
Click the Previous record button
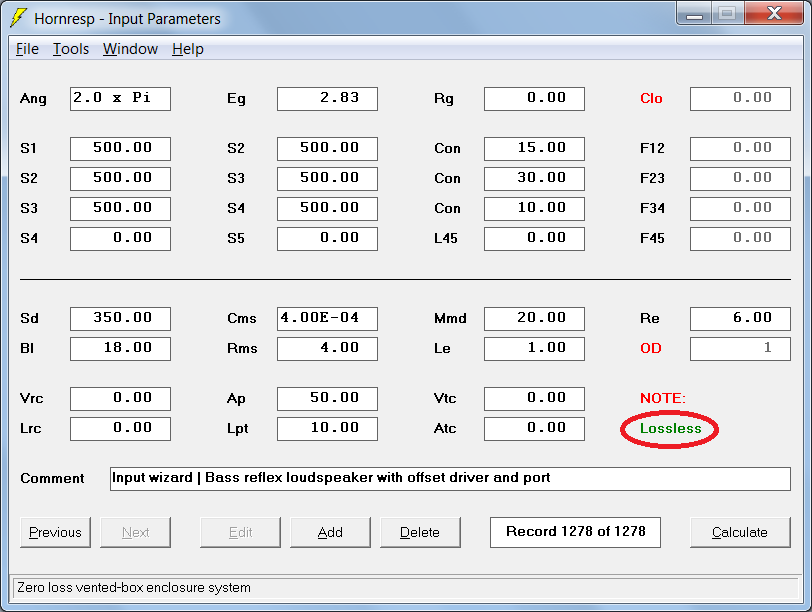(x=55, y=532)
